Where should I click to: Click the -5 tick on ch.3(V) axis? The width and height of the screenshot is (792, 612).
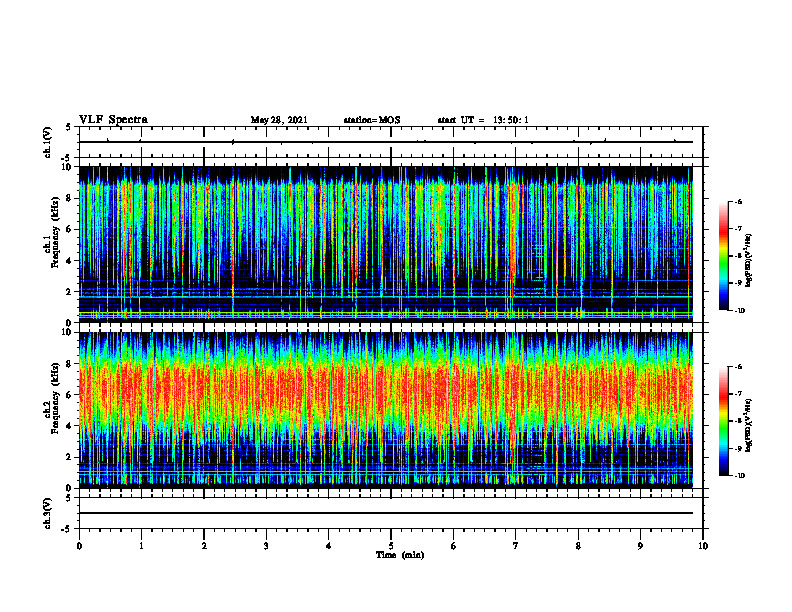67,529
